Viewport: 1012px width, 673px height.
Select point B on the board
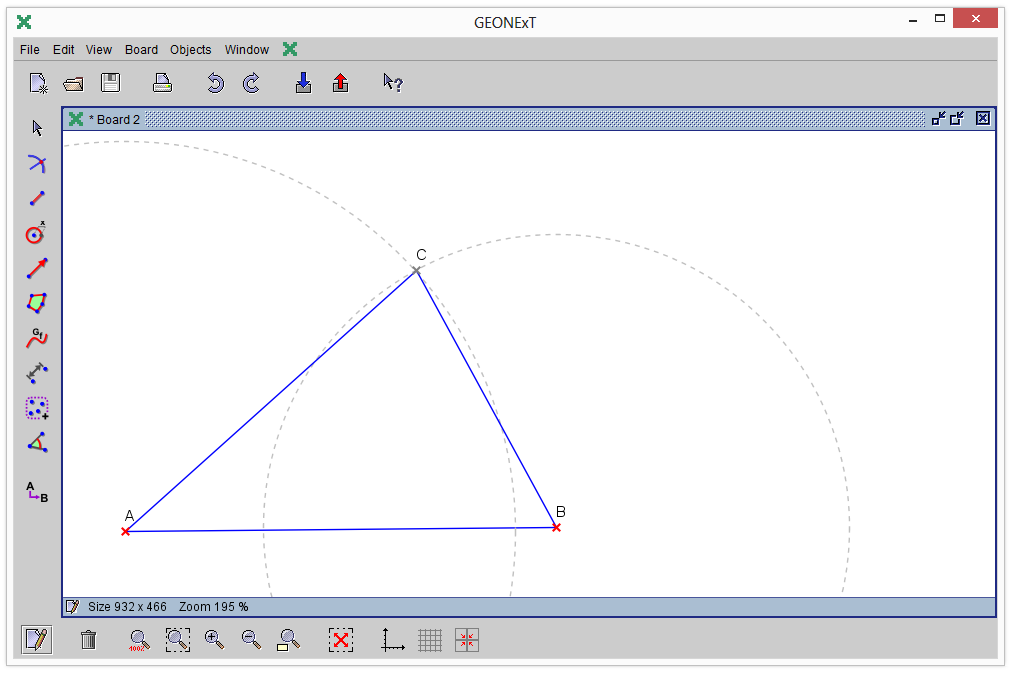point(556,528)
